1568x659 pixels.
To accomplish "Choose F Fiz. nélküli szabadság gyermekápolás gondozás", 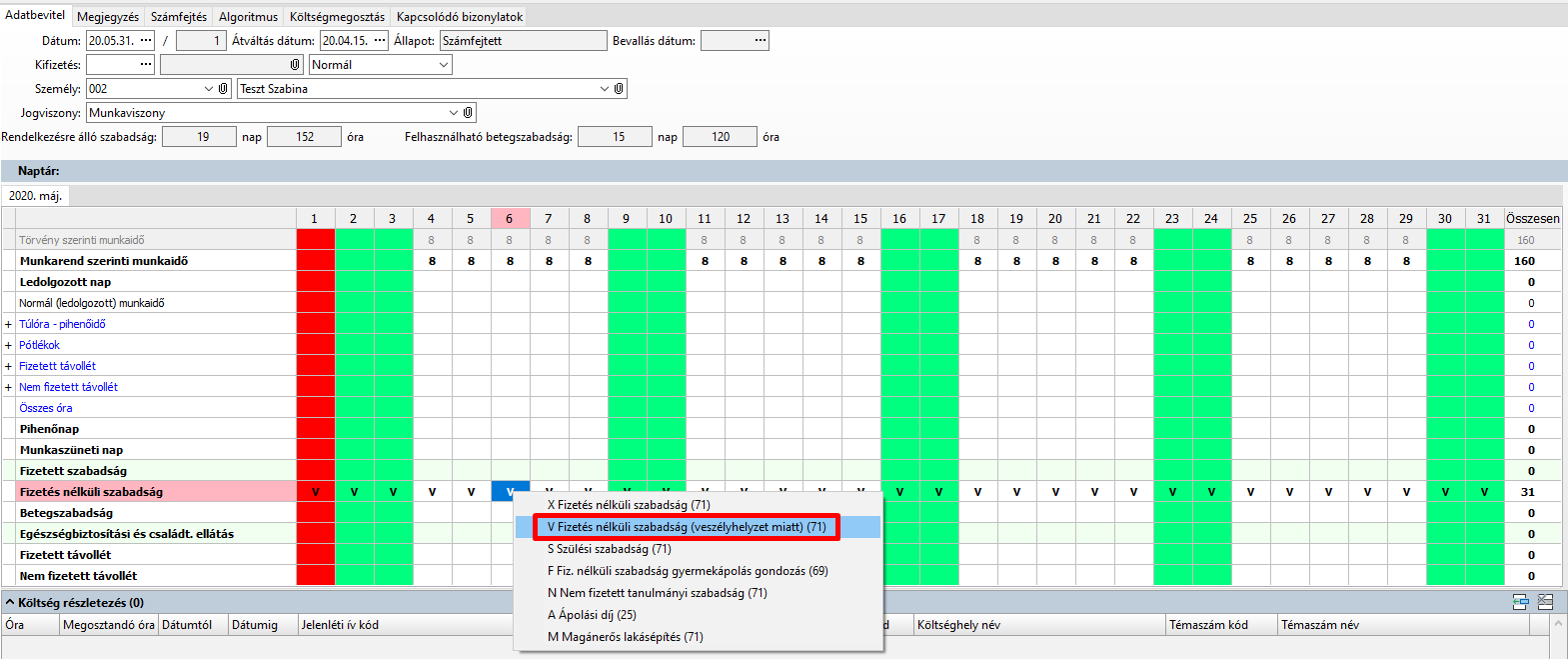I will 698,571.
